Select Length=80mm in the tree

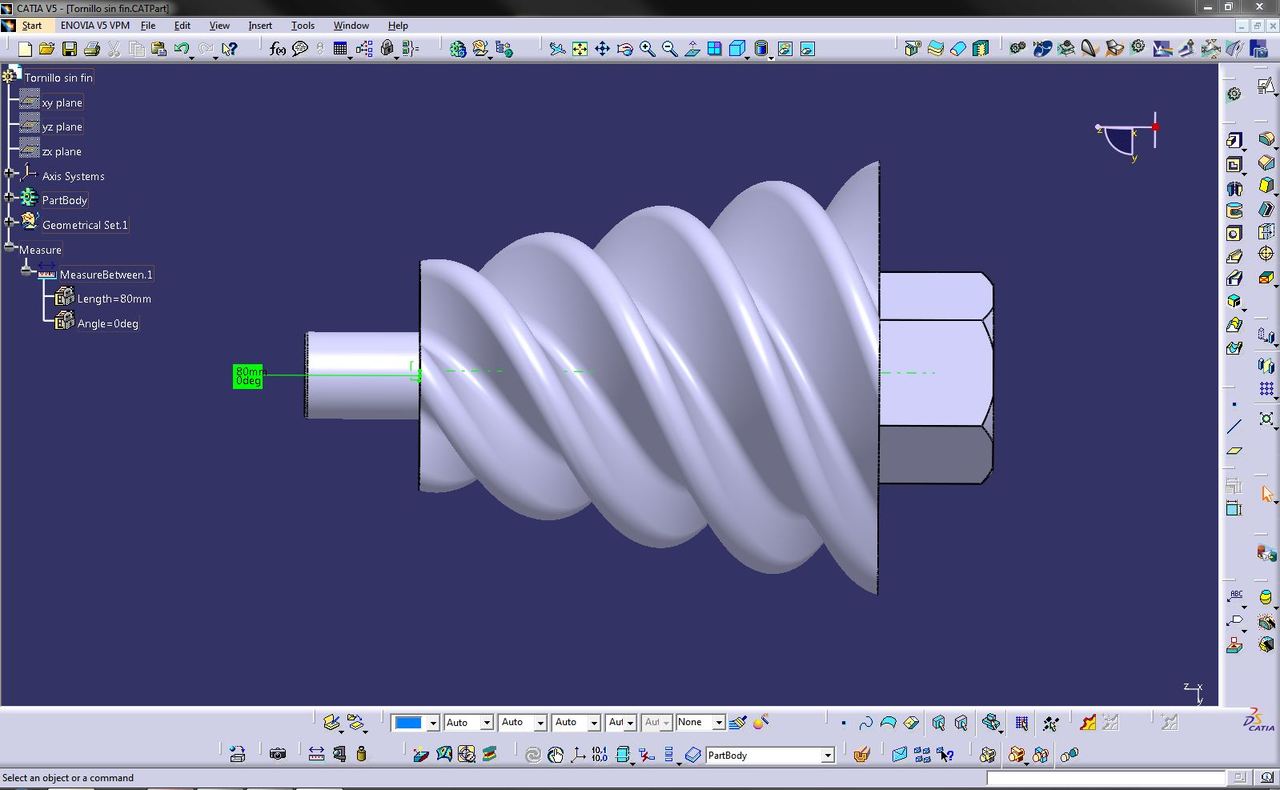tap(114, 298)
